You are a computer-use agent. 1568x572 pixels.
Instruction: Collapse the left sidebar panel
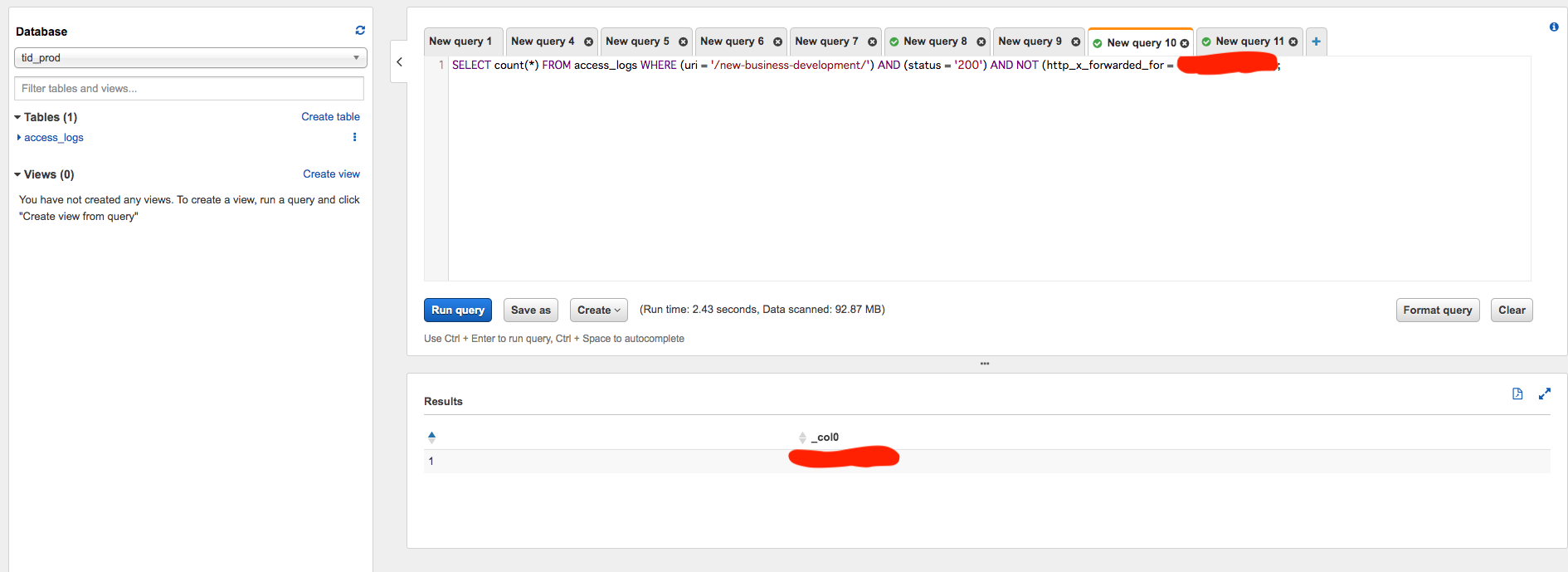click(399, 62)
